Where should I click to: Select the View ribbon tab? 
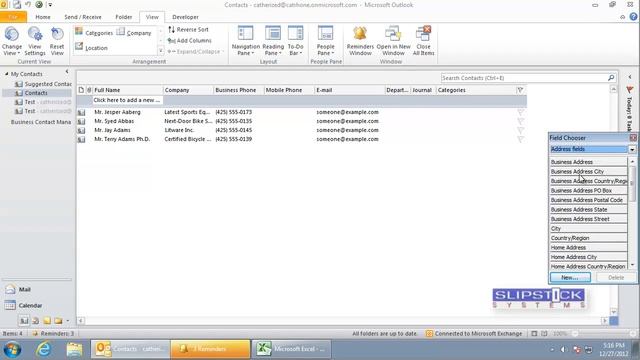coord(152,17)
